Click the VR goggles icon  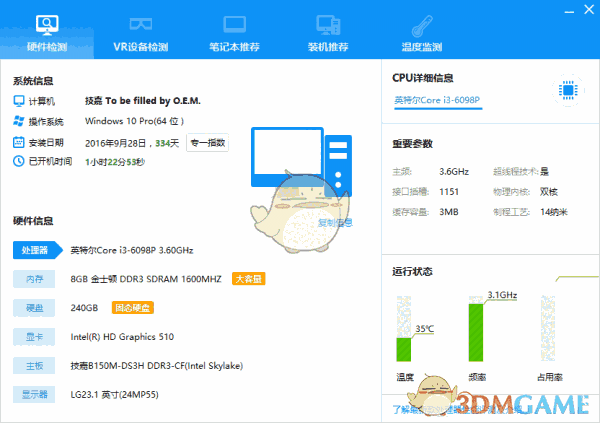[141, 24]
